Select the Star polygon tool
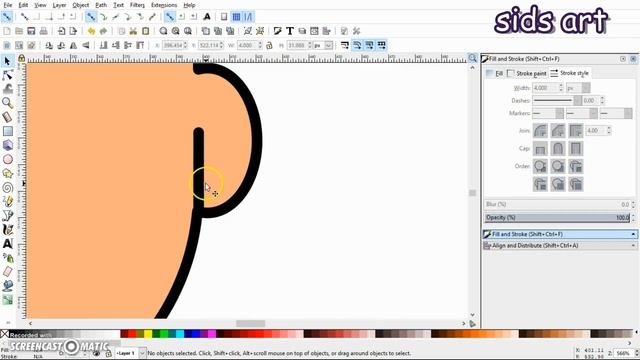The image size is (640, 360). point(7,173)
